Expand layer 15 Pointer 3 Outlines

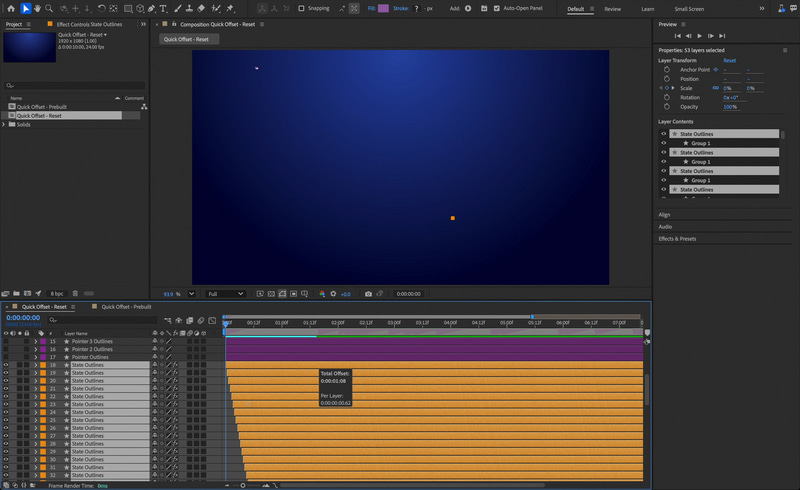pos(35,341)
